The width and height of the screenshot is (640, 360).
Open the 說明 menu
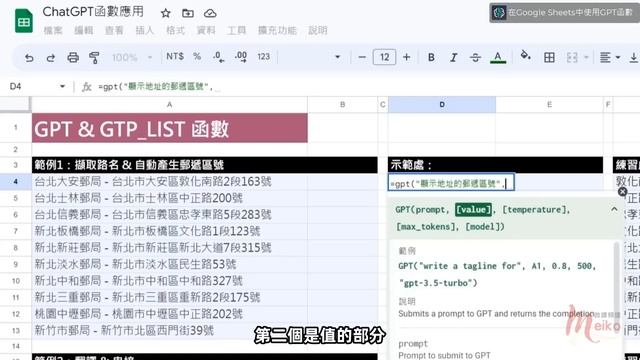click(318, 30)
